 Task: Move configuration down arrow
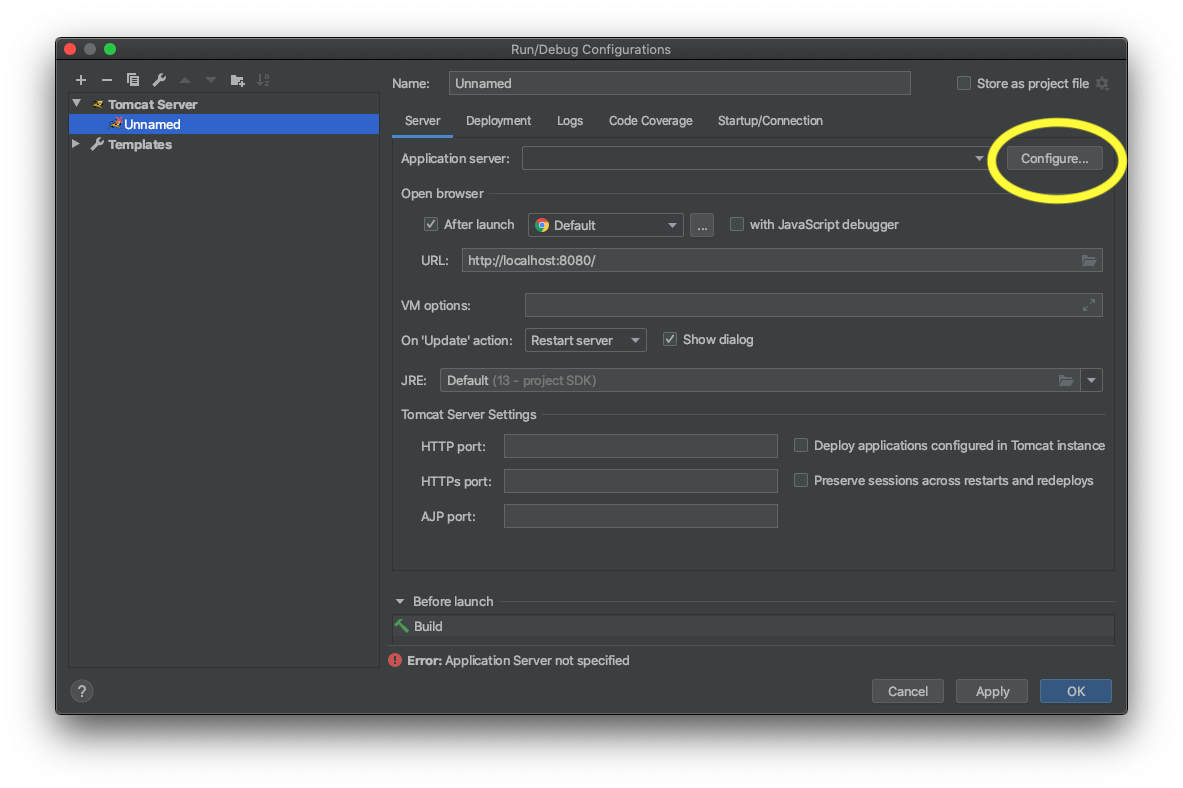(x=210, y=80)
